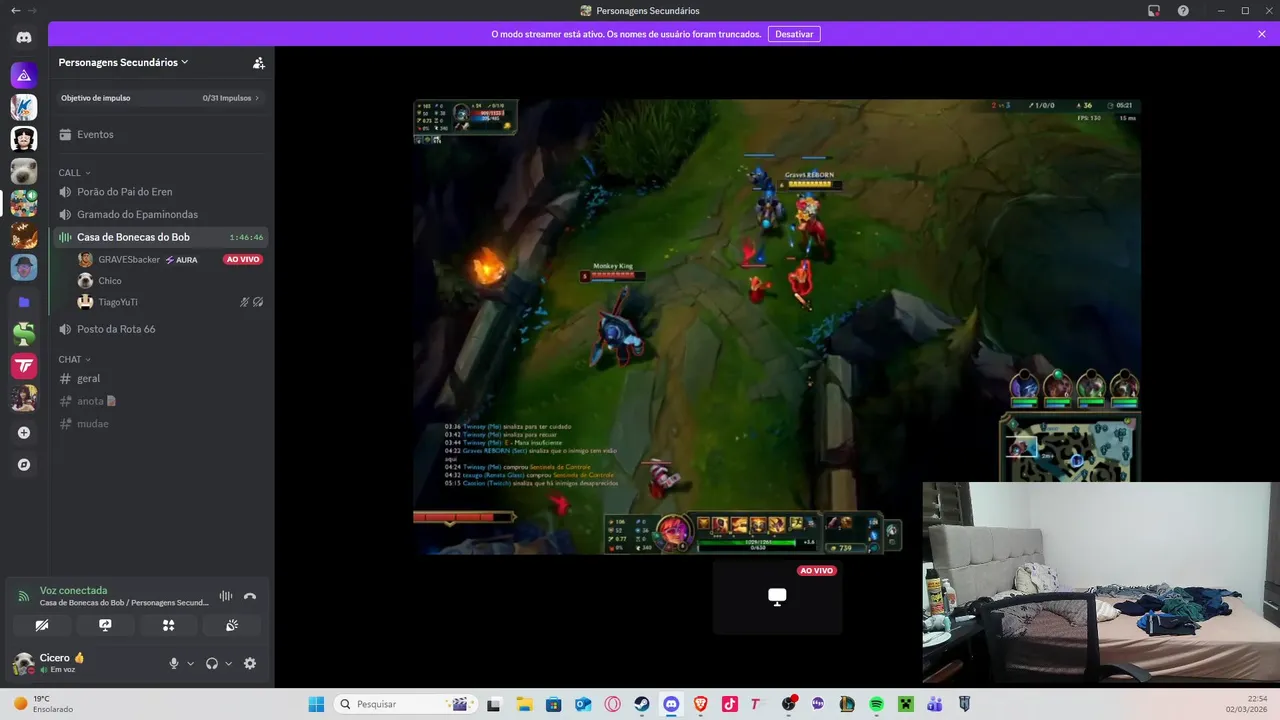Open Spotify from the taskbar
Image resolution: width=1280 pixels, height=720 pixels.
876,704
